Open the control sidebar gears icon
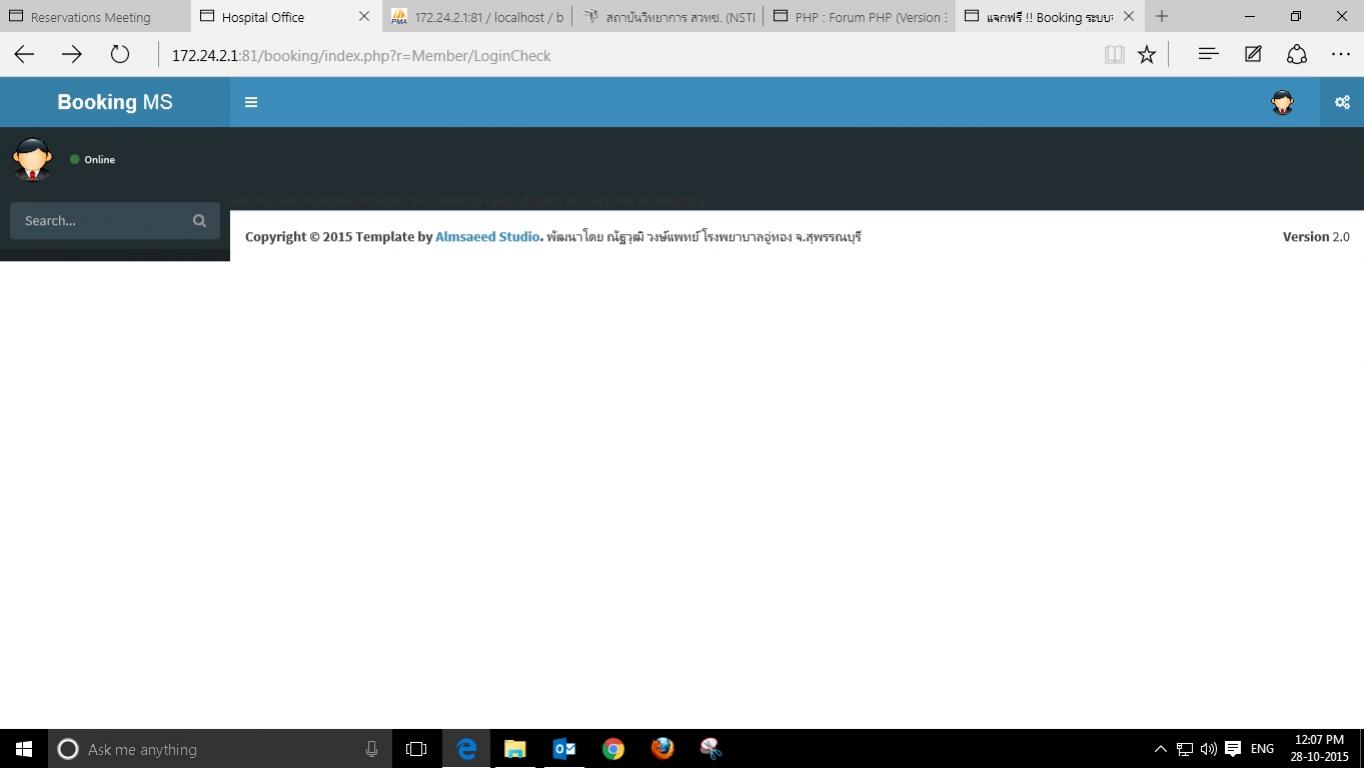Viewport: 1364px width, 768px height. [x=1342, y=102]
